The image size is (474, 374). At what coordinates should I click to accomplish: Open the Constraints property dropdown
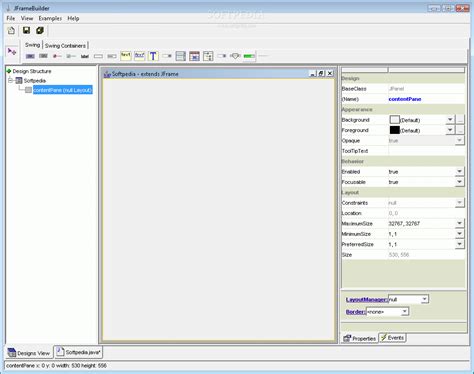[x=459, y=202]
